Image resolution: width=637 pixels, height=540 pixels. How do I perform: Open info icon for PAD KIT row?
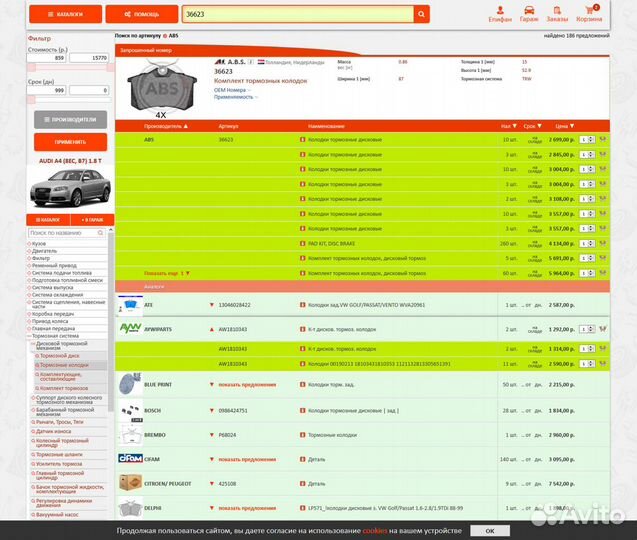click(x=303, y=243)
